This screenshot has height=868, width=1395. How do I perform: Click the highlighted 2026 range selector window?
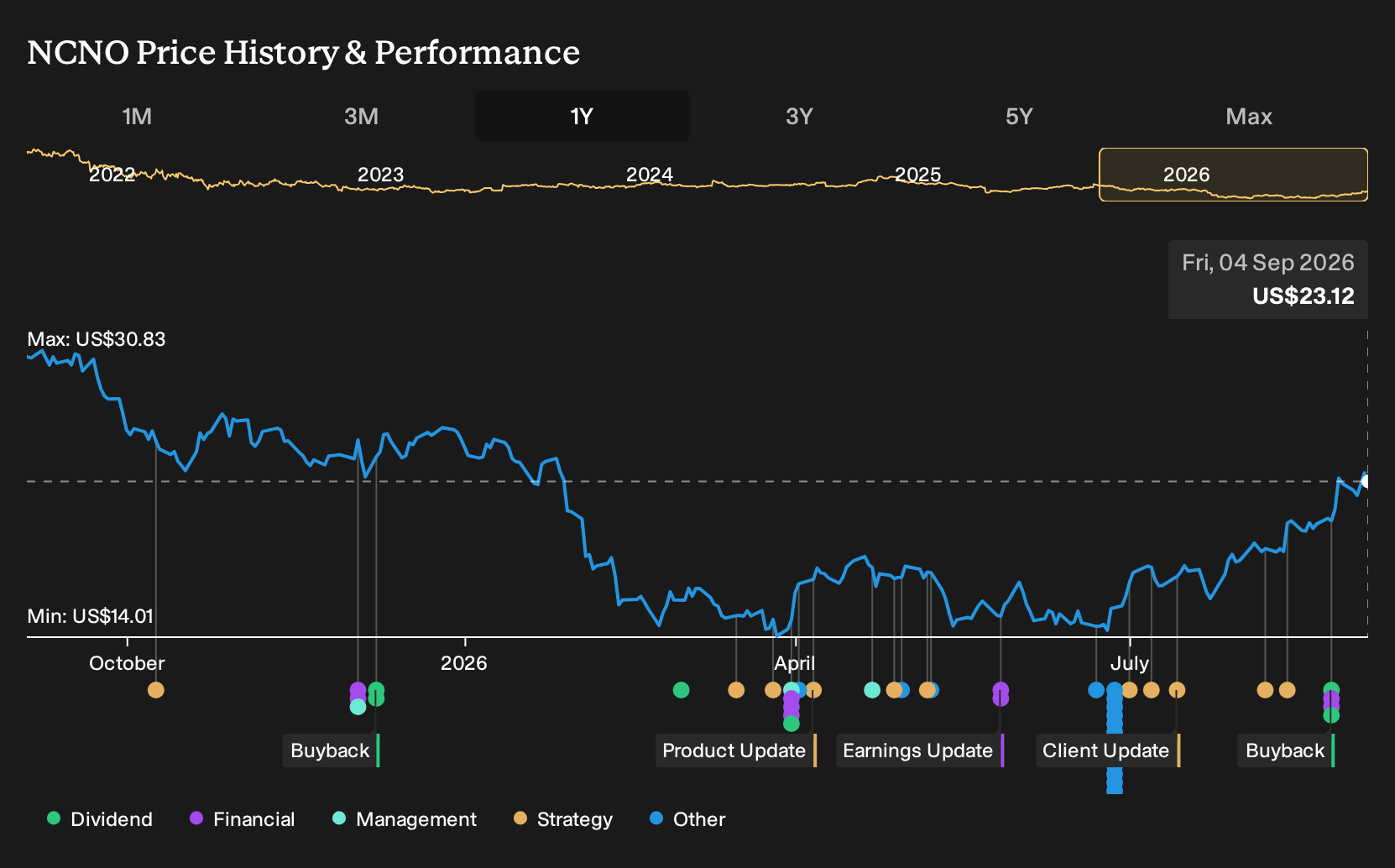pos(1234,175)
